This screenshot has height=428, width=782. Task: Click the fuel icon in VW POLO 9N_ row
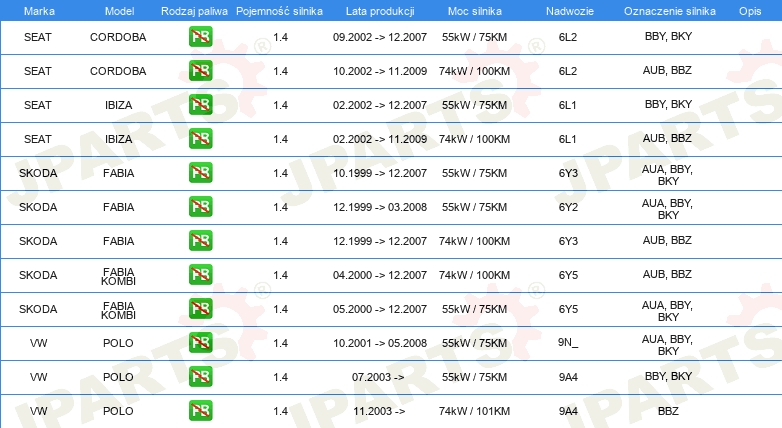coord(200,342)
